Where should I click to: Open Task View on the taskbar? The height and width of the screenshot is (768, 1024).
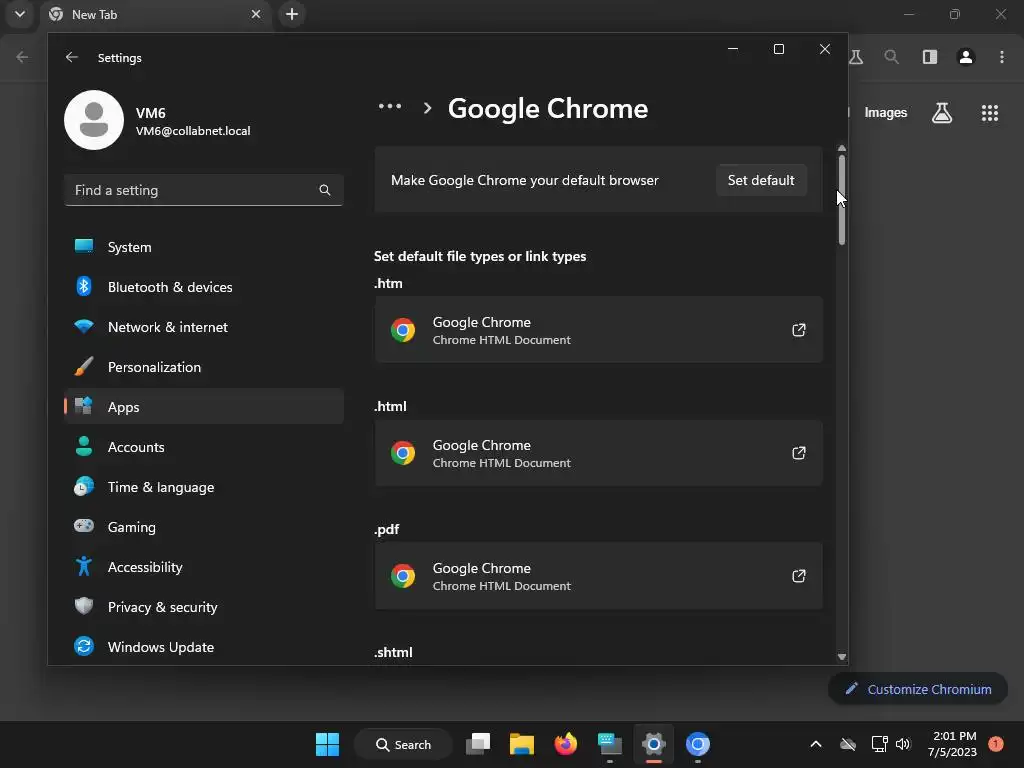[x=478, y=744]
